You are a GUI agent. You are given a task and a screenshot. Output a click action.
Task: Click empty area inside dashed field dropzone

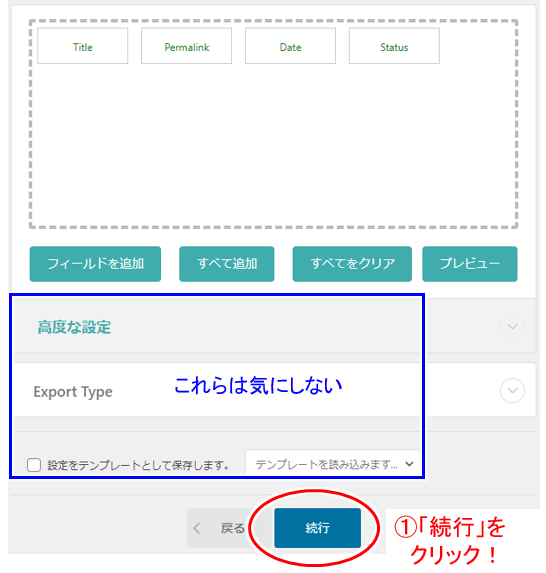point(273,146)
